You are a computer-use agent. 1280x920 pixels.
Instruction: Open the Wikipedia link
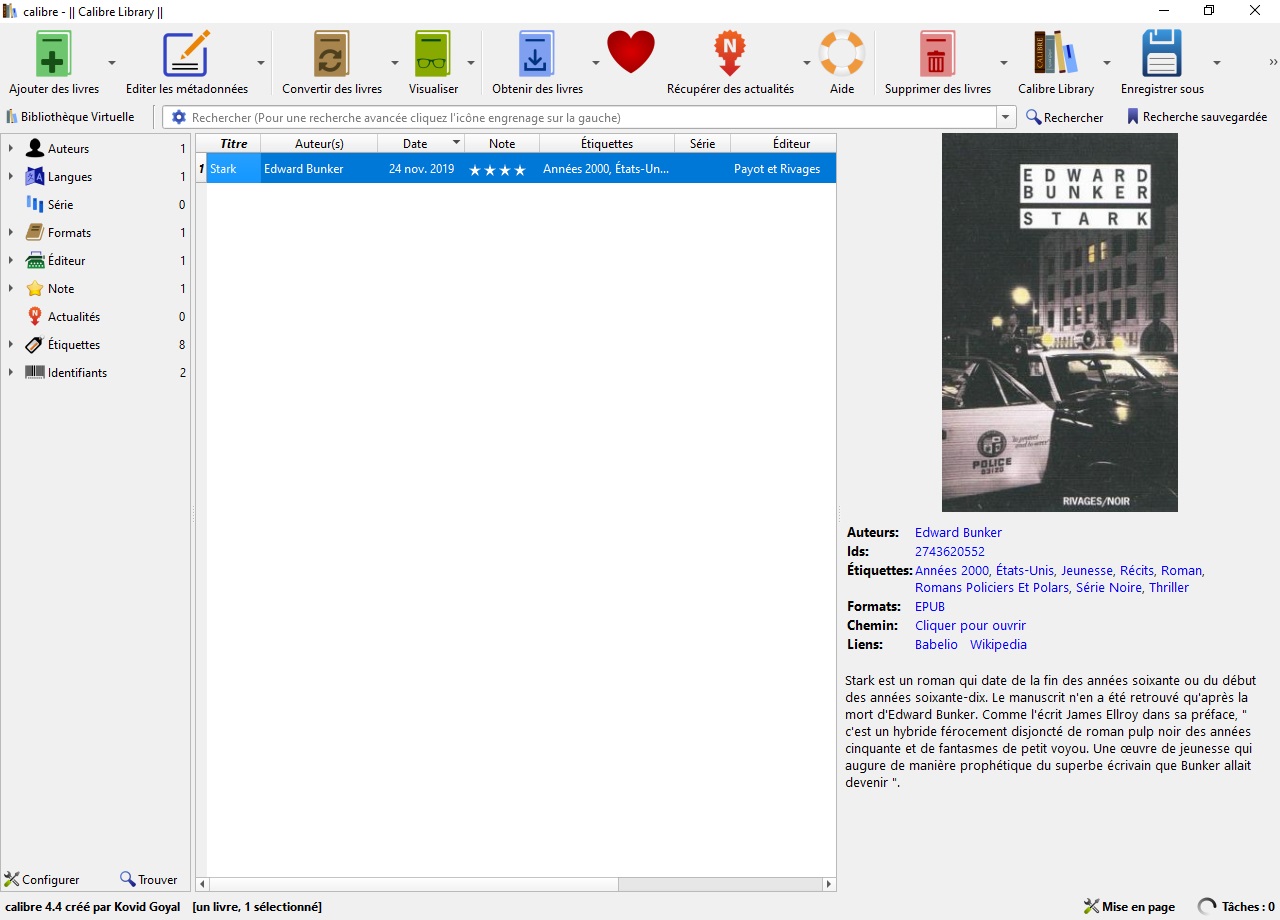(x=998, y=645)
